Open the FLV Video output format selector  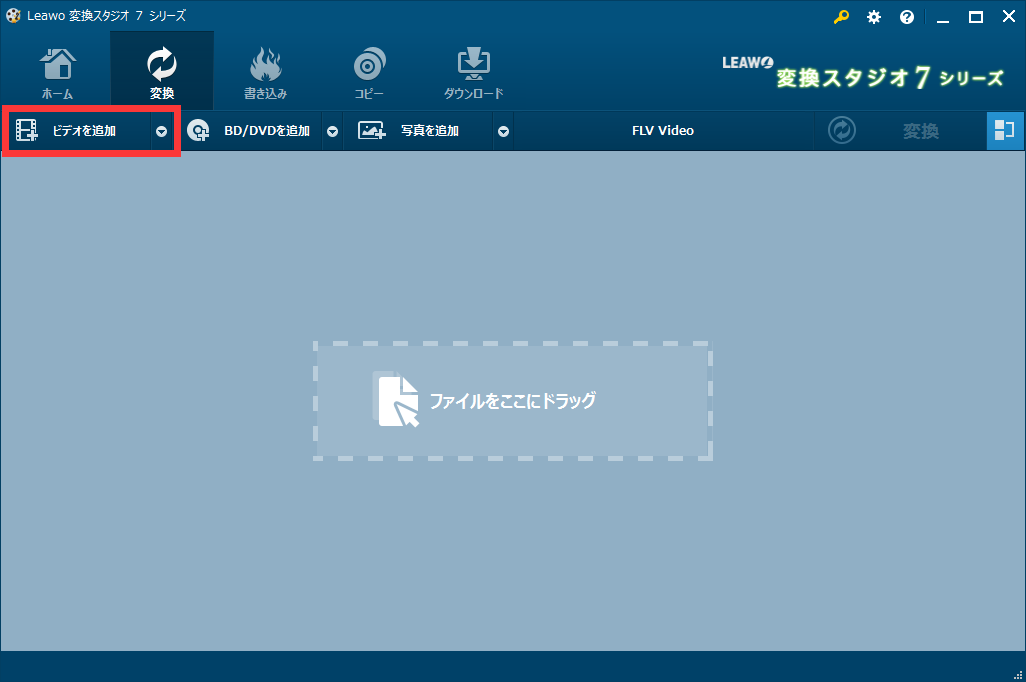pos(663,131)
